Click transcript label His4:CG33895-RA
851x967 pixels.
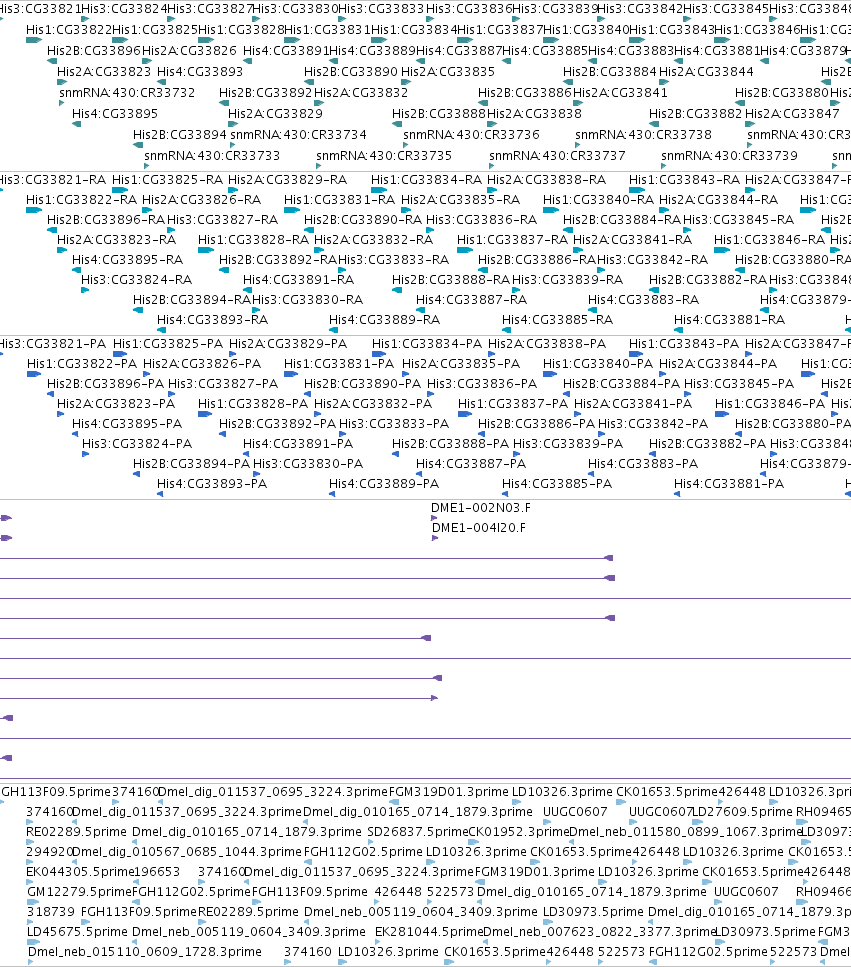pyautogui.click(x=128, y=260)
